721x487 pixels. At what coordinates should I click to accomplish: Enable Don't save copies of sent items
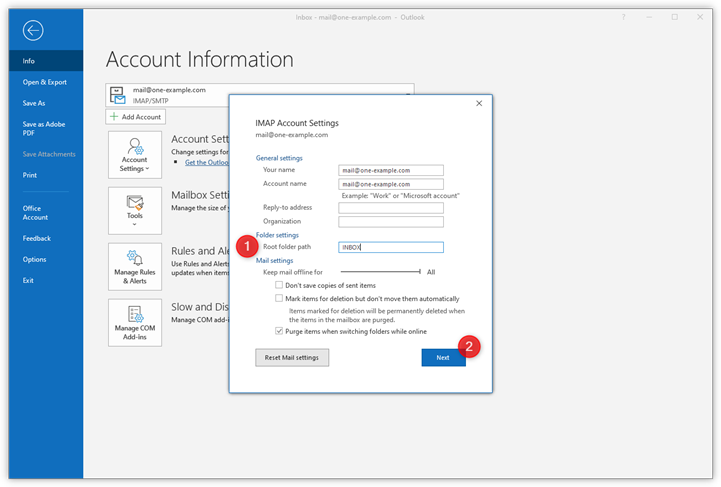(279, 285)
